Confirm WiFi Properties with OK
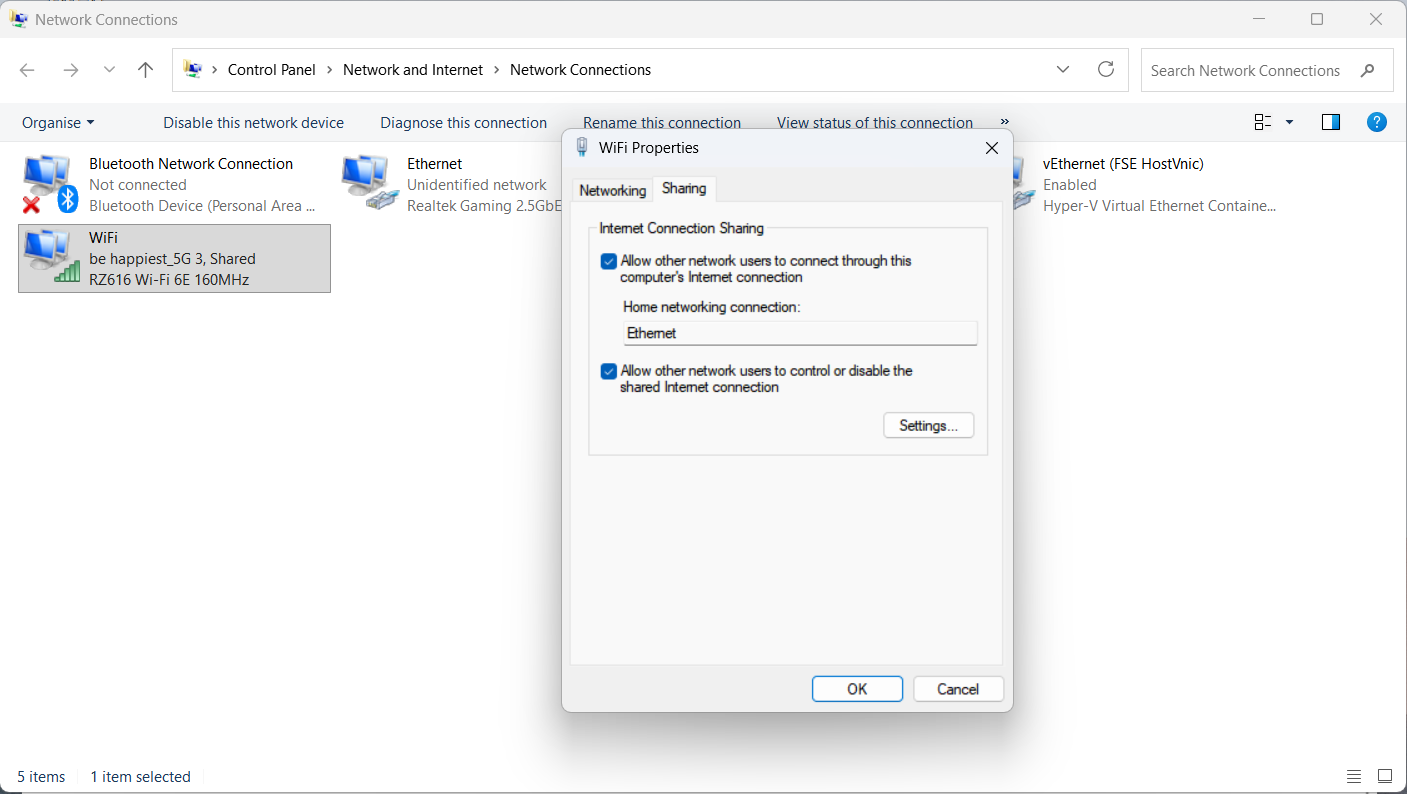This screenshot has width=1407, height=794. (x=857, y=688)
